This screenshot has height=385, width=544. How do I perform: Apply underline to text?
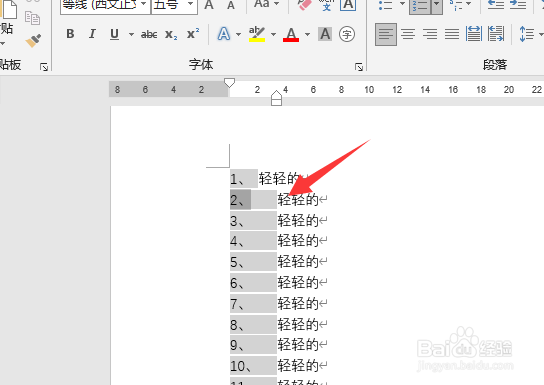pos(114,34)
